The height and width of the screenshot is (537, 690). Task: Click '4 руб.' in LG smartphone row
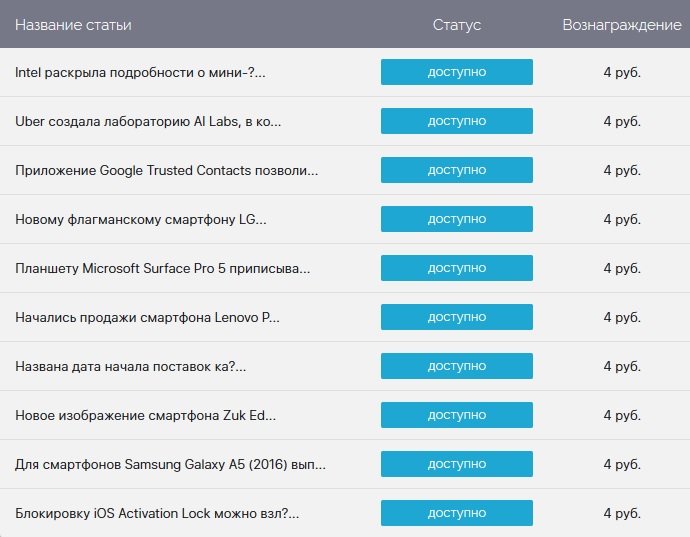[622, 219]
